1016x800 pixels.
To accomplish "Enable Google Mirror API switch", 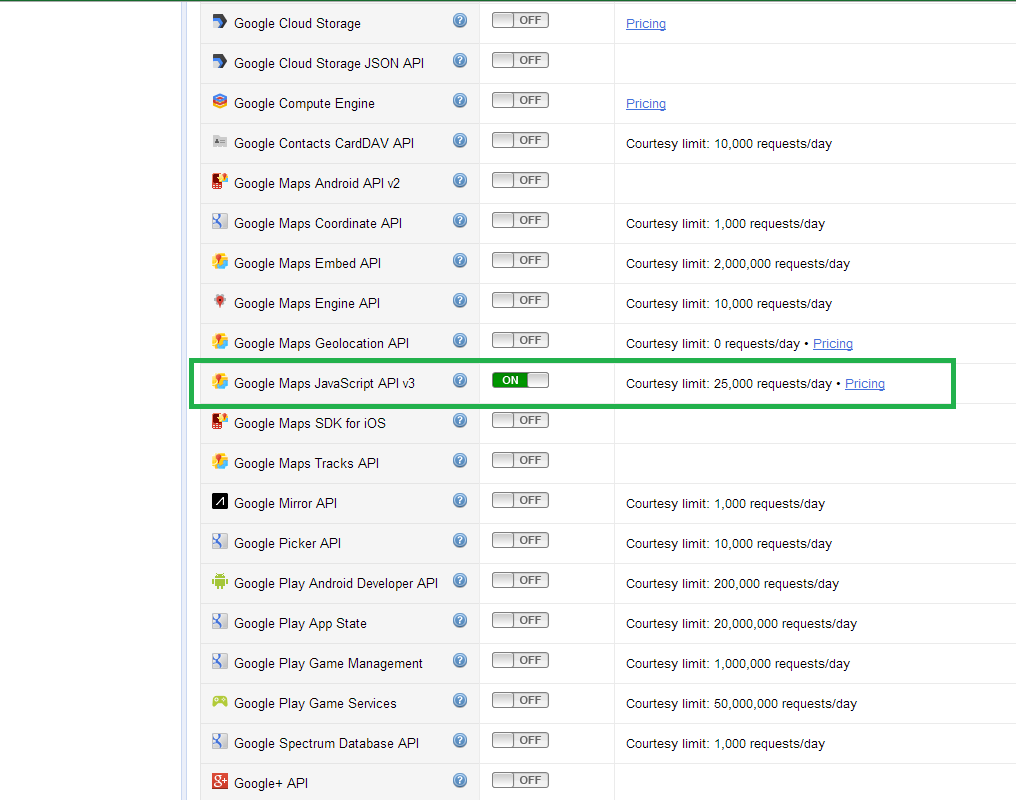I will 520,501.
